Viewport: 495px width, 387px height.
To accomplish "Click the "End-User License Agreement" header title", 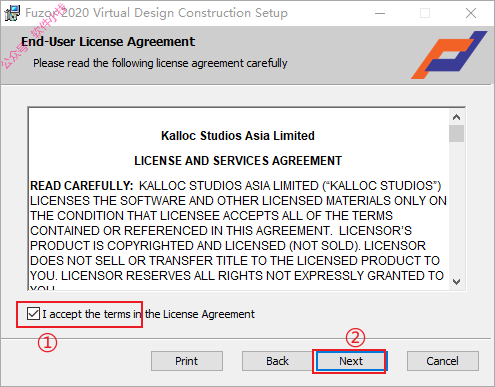I will [x=108, y=42].
